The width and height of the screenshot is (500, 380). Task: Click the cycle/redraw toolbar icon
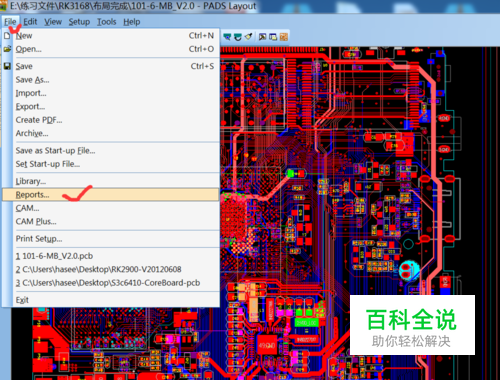click(x=238, y=37)
